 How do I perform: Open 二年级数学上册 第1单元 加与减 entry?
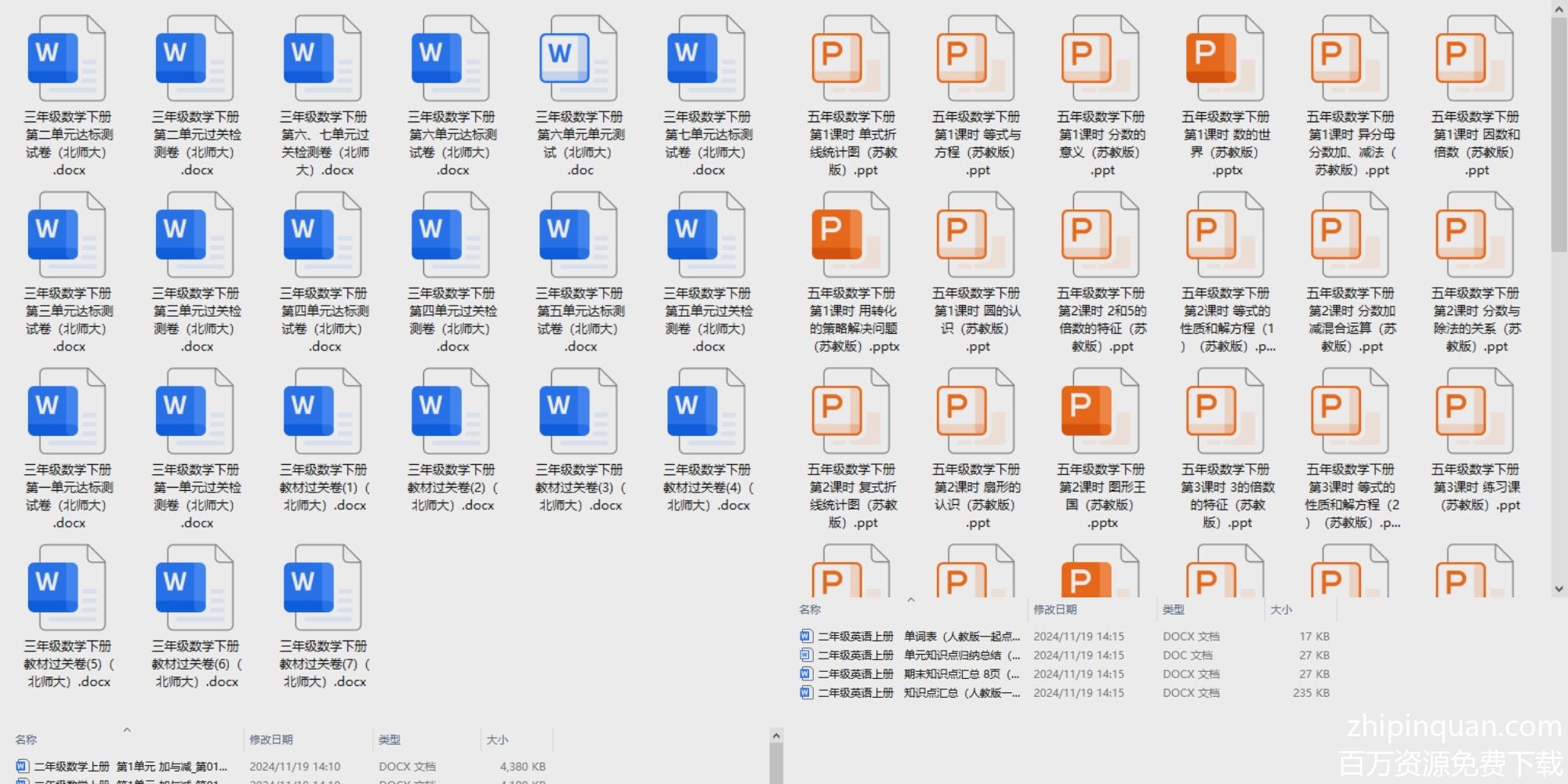130,766
